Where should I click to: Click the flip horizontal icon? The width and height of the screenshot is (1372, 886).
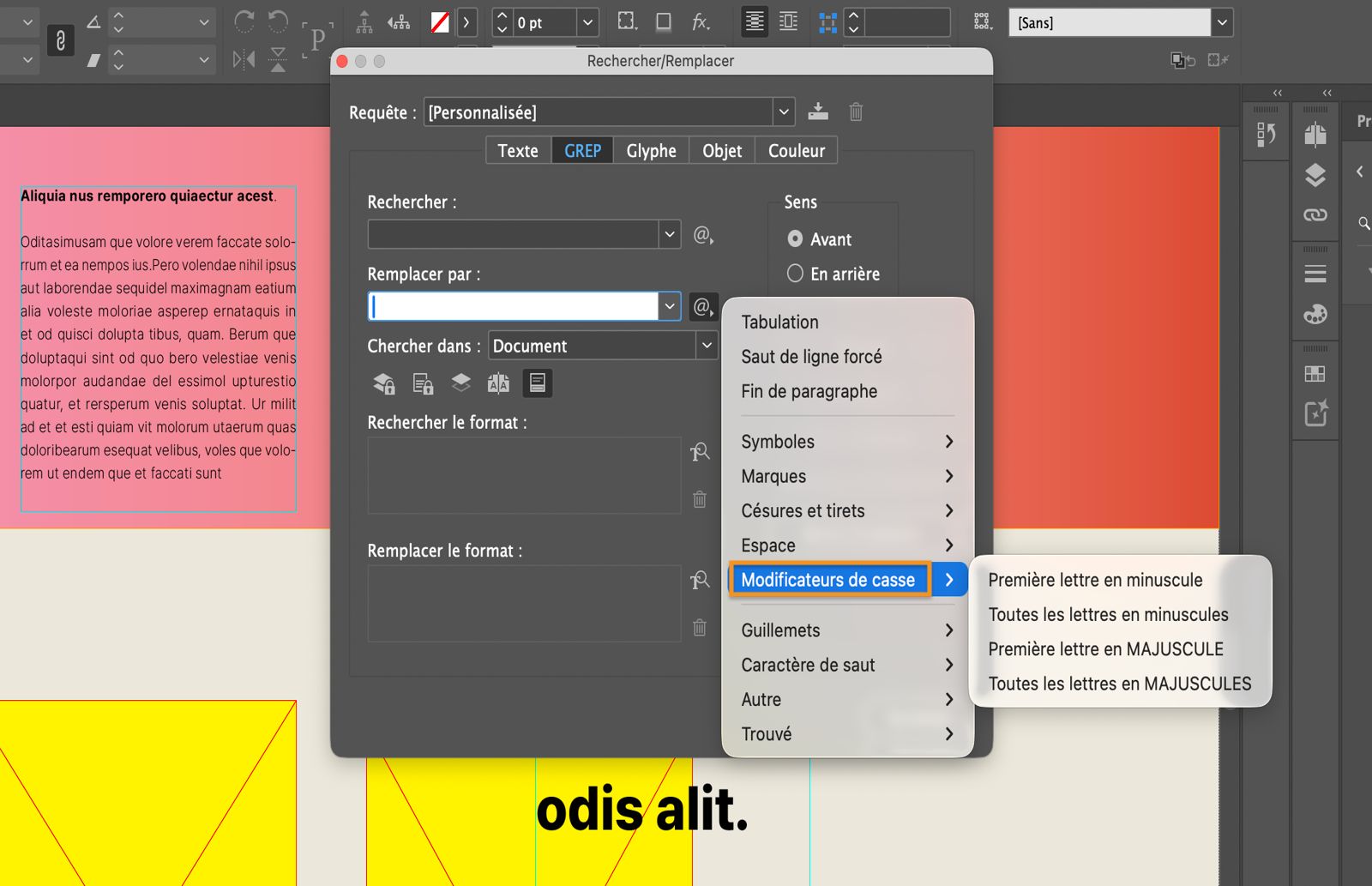pos(244,59)
